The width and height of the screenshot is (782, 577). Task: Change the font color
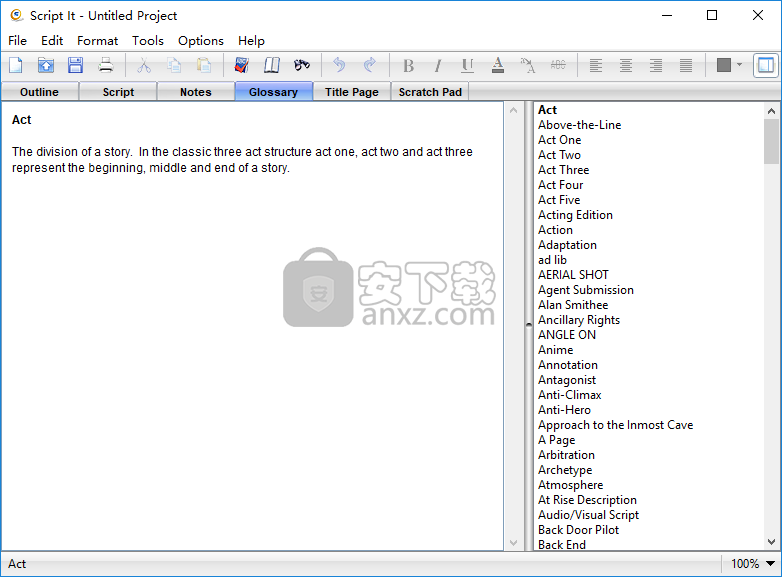pyautogui.click(x=497, y=65)
